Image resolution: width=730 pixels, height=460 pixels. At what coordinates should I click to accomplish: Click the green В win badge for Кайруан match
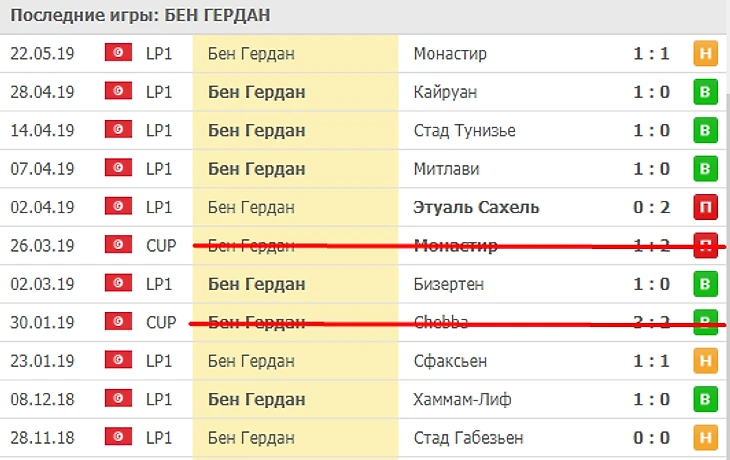tap(706, 92)
